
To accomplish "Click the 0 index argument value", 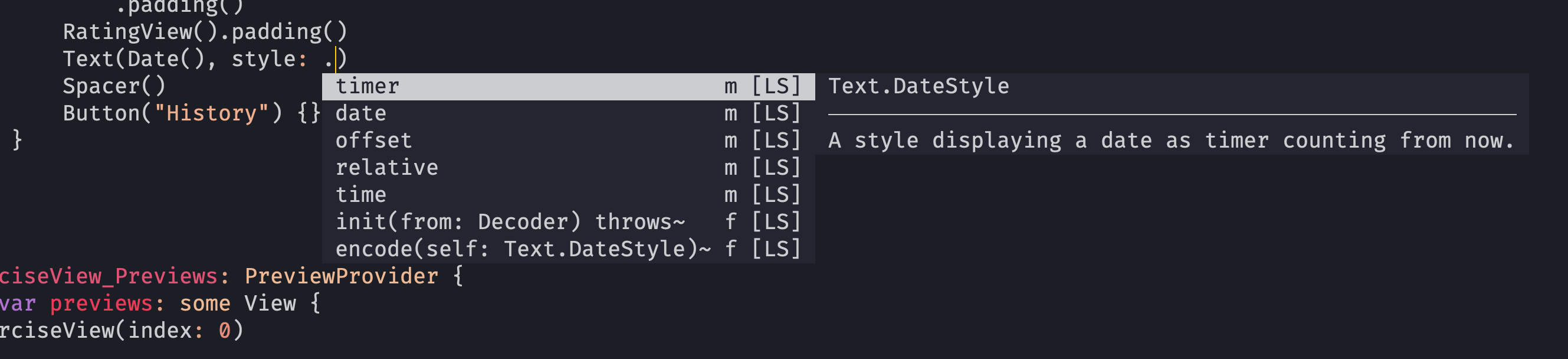I will tap(224, 330).
